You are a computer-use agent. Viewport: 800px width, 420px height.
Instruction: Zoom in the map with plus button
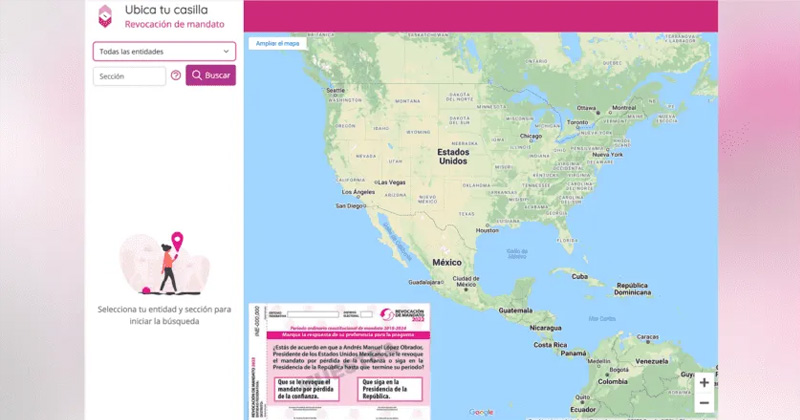click(704, 383)
